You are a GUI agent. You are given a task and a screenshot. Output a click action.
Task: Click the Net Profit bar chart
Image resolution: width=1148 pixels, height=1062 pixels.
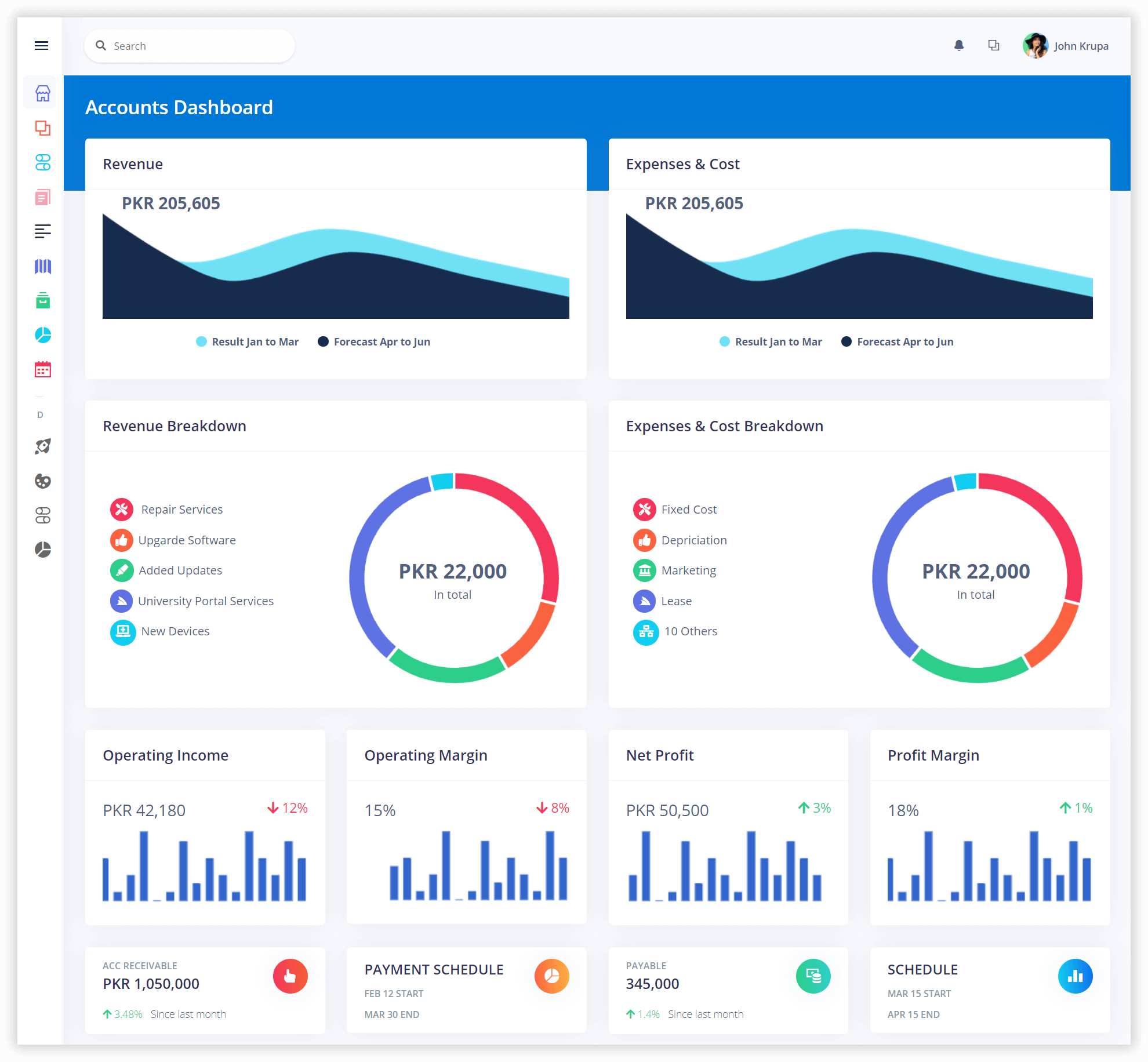(725, 866)
